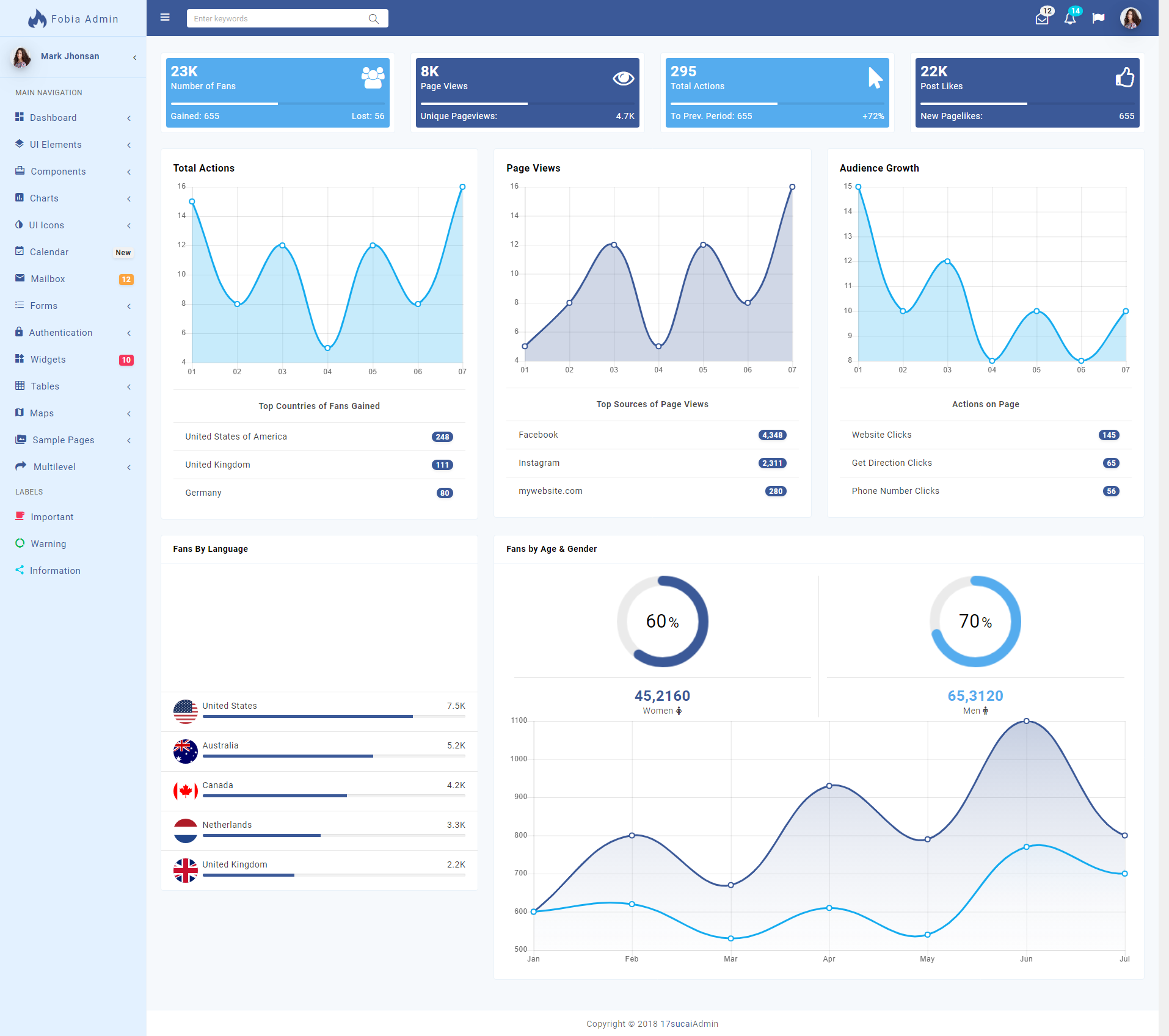
Task: Click the Dashboard grid icon in sidebar
Action: pyautogui.click(x=20, y=117)
